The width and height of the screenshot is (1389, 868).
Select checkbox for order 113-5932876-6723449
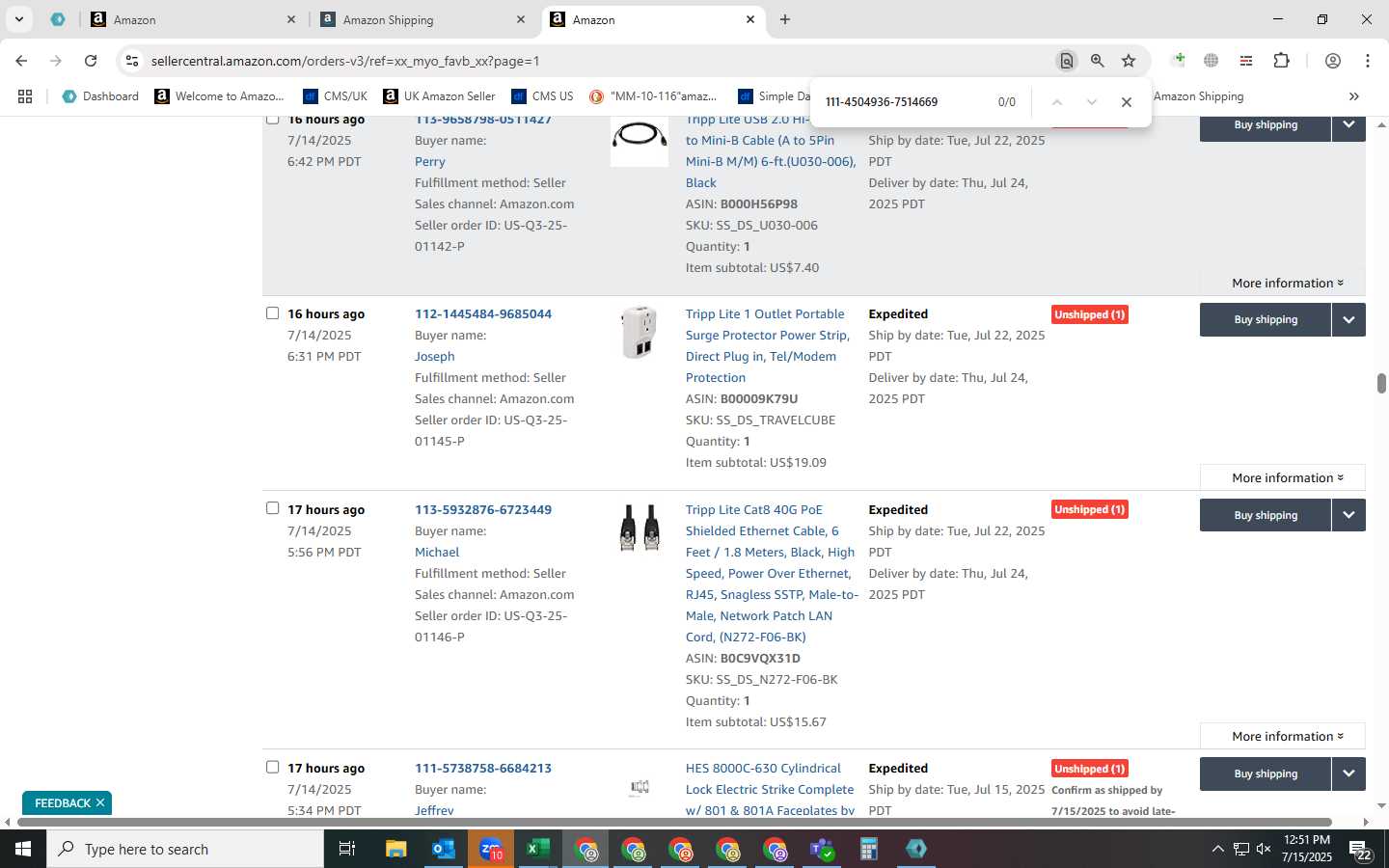(272, 508)
